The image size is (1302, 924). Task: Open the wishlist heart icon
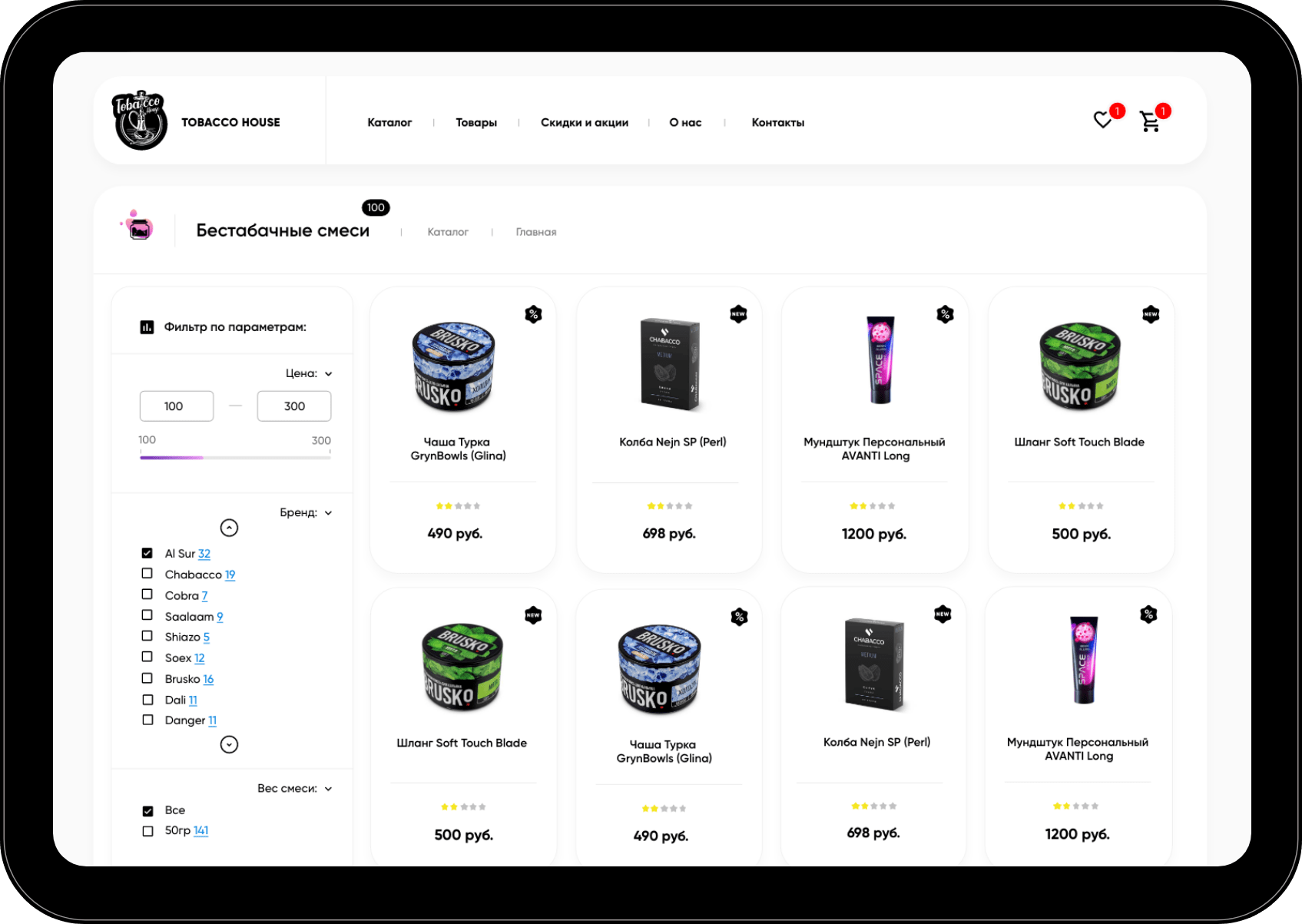coord(1102,121)
